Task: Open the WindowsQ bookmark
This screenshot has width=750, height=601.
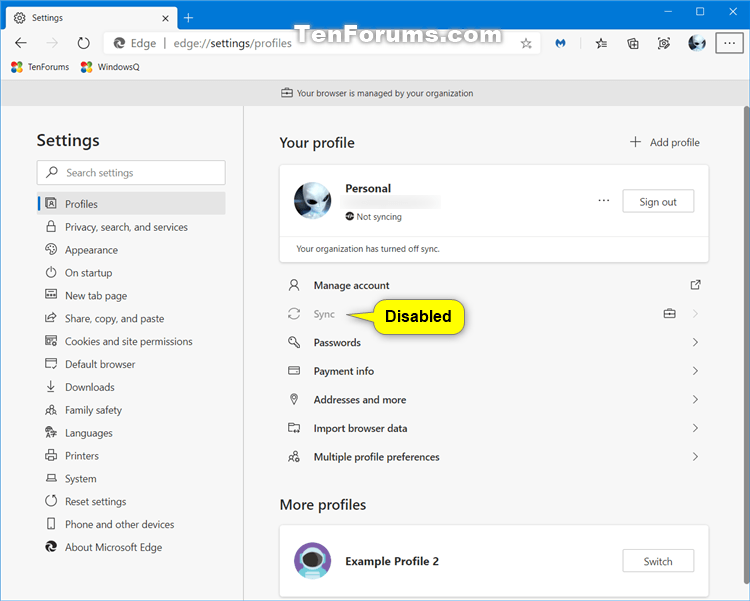Action: click(110, 67)
